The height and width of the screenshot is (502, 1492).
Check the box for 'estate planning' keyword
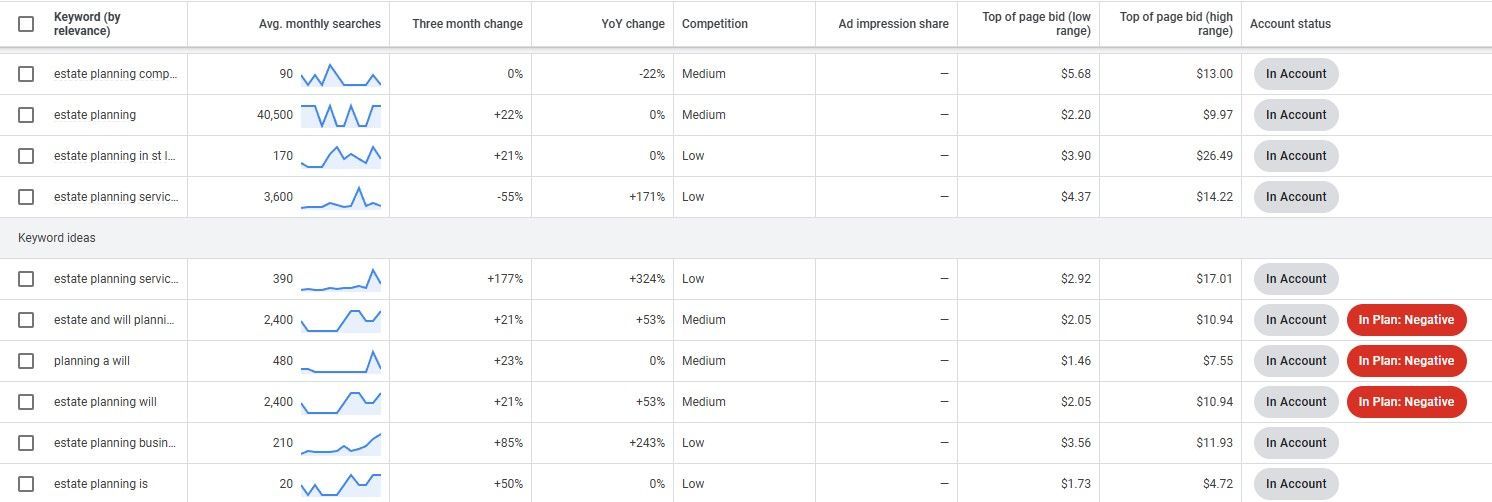[x=26, y=115]
